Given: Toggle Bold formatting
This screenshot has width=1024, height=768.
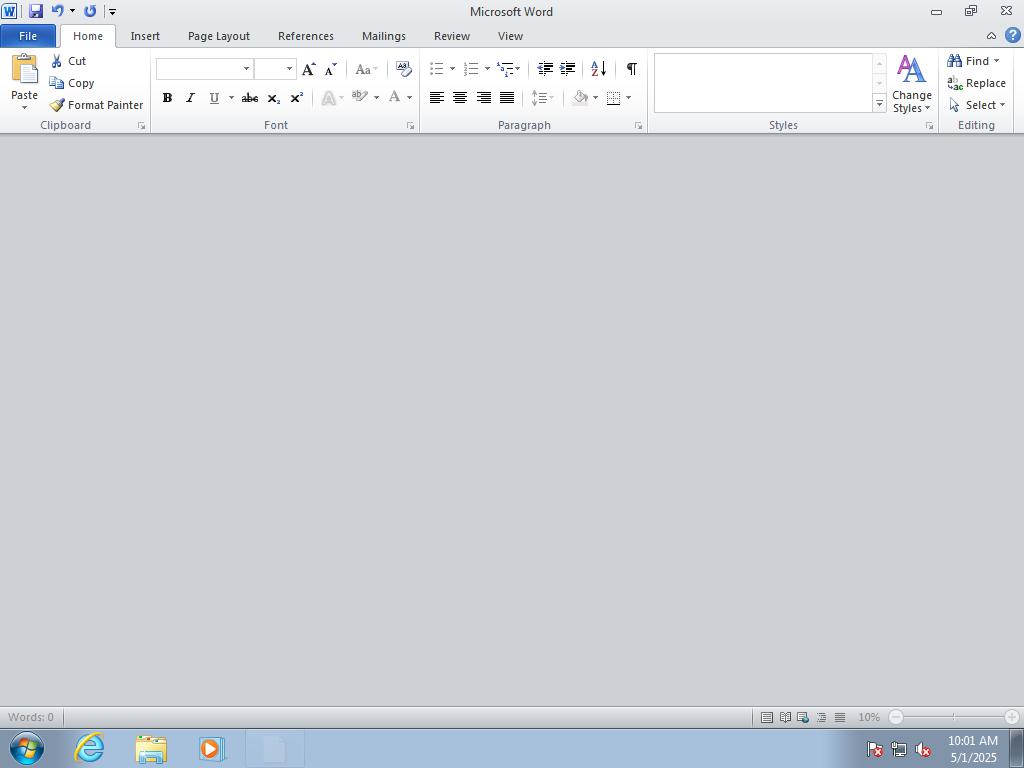Looking at the screenshot, I should tap(167, 98).
